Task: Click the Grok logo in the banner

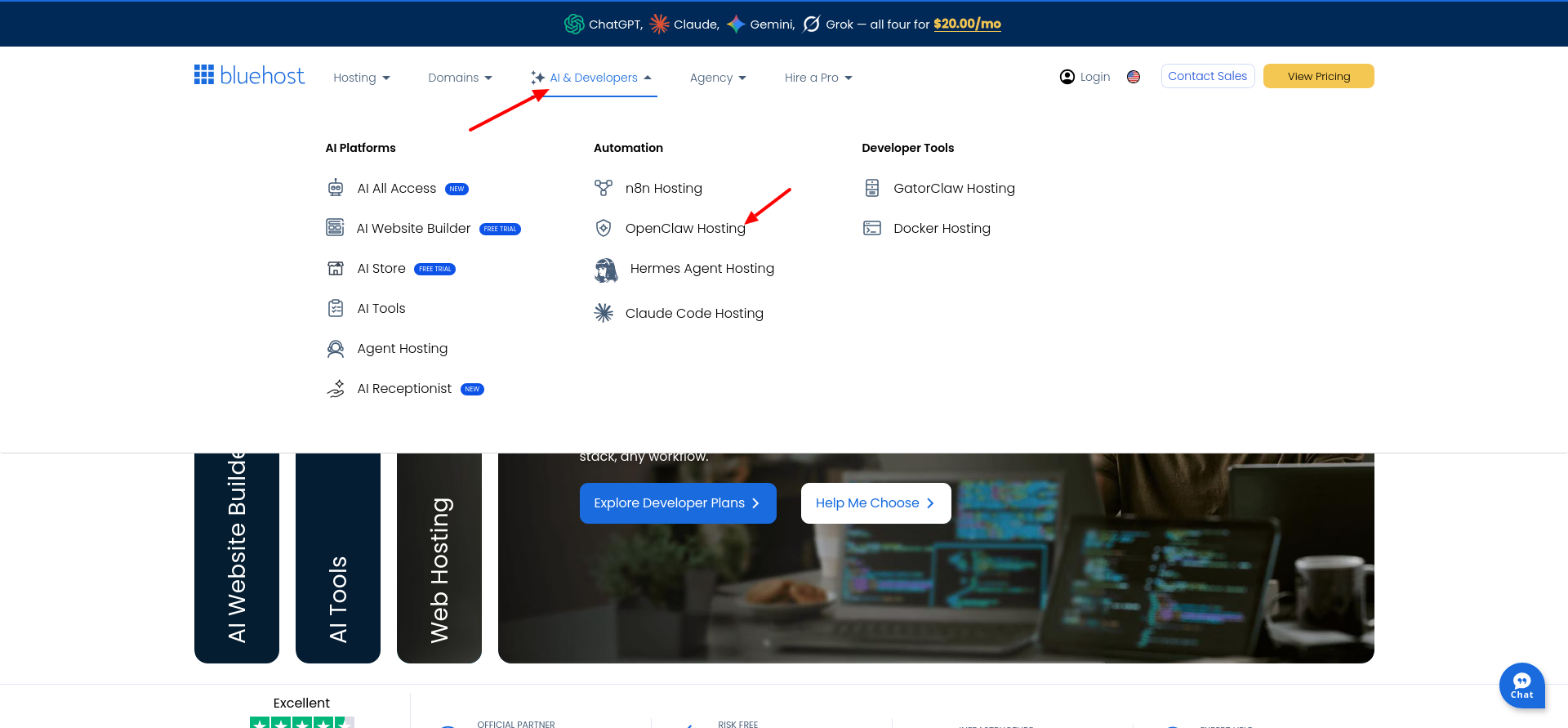Action: point(811,24)
